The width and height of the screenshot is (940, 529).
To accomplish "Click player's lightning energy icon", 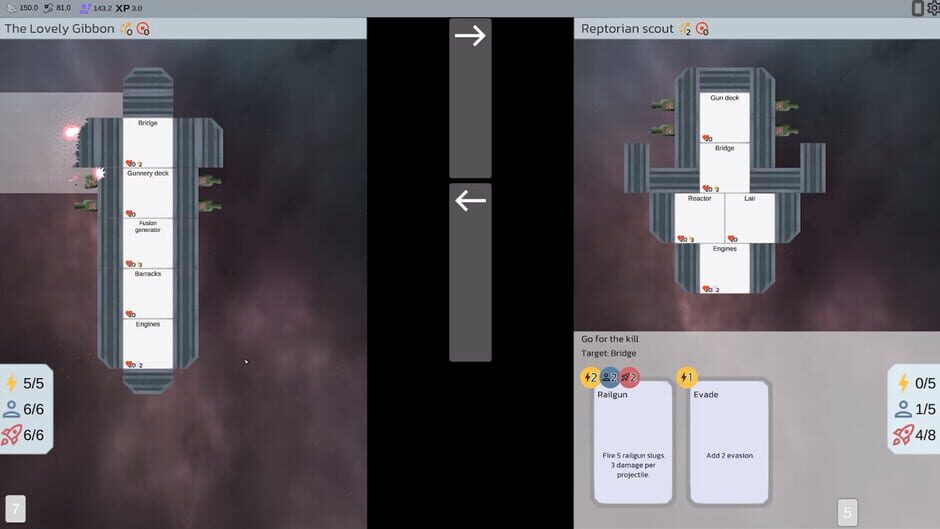I will pos(11,383).
